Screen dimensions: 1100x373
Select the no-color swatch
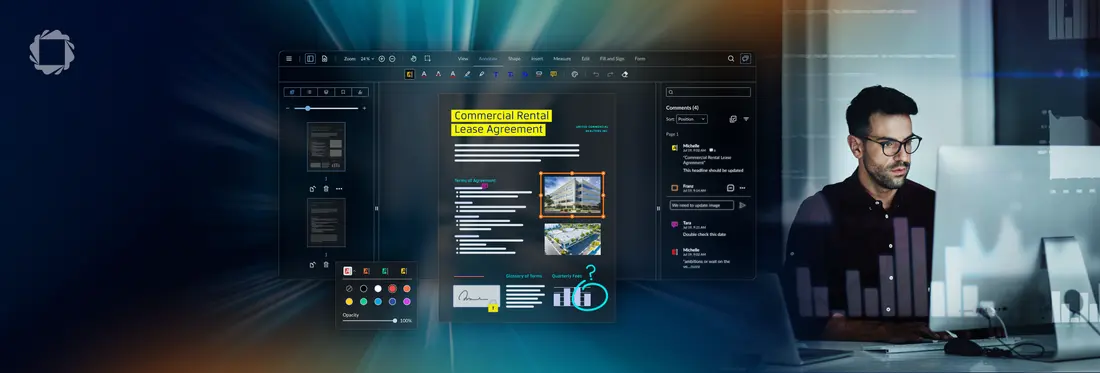(x=349, y=288)
